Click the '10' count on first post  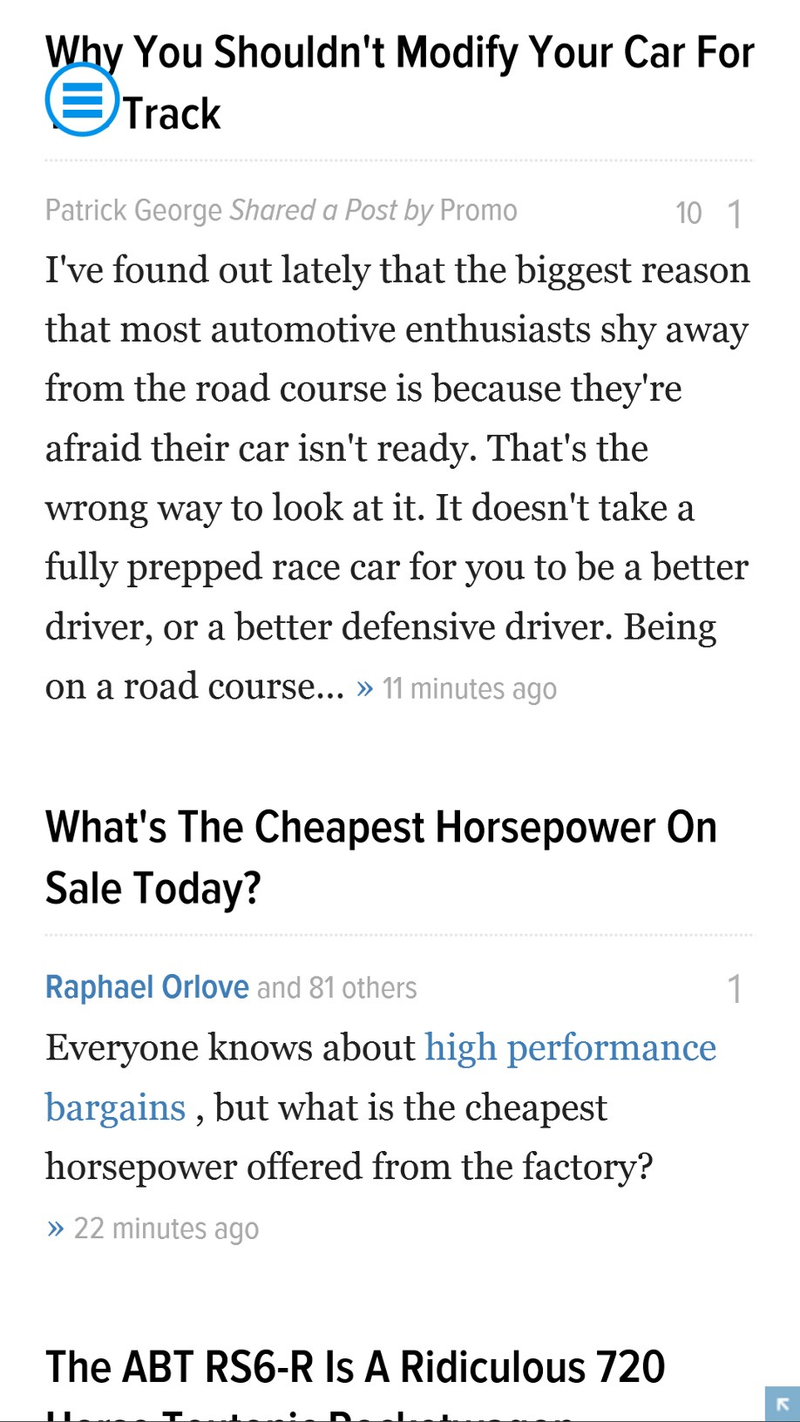click(x=689, y=213)
